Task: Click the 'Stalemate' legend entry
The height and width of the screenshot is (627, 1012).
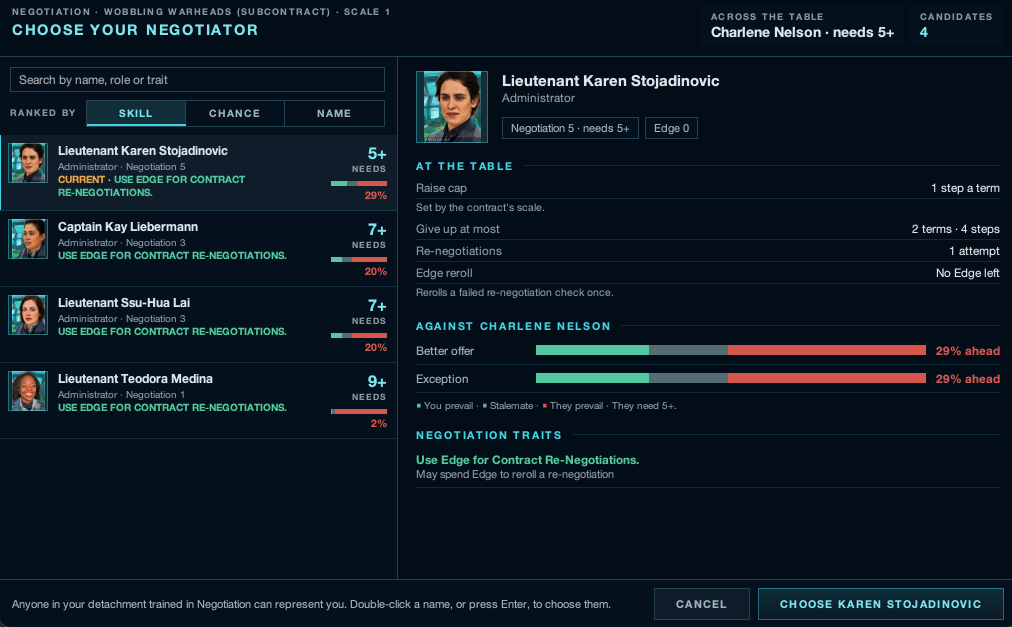Action: 508,406
